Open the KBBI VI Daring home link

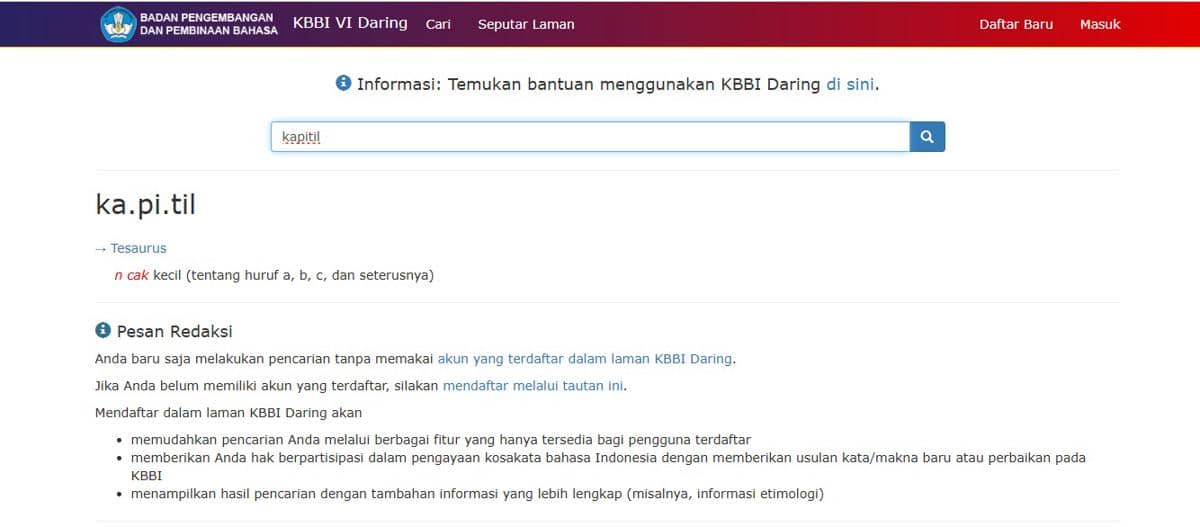pyautogui.click(x=350, y=23)
